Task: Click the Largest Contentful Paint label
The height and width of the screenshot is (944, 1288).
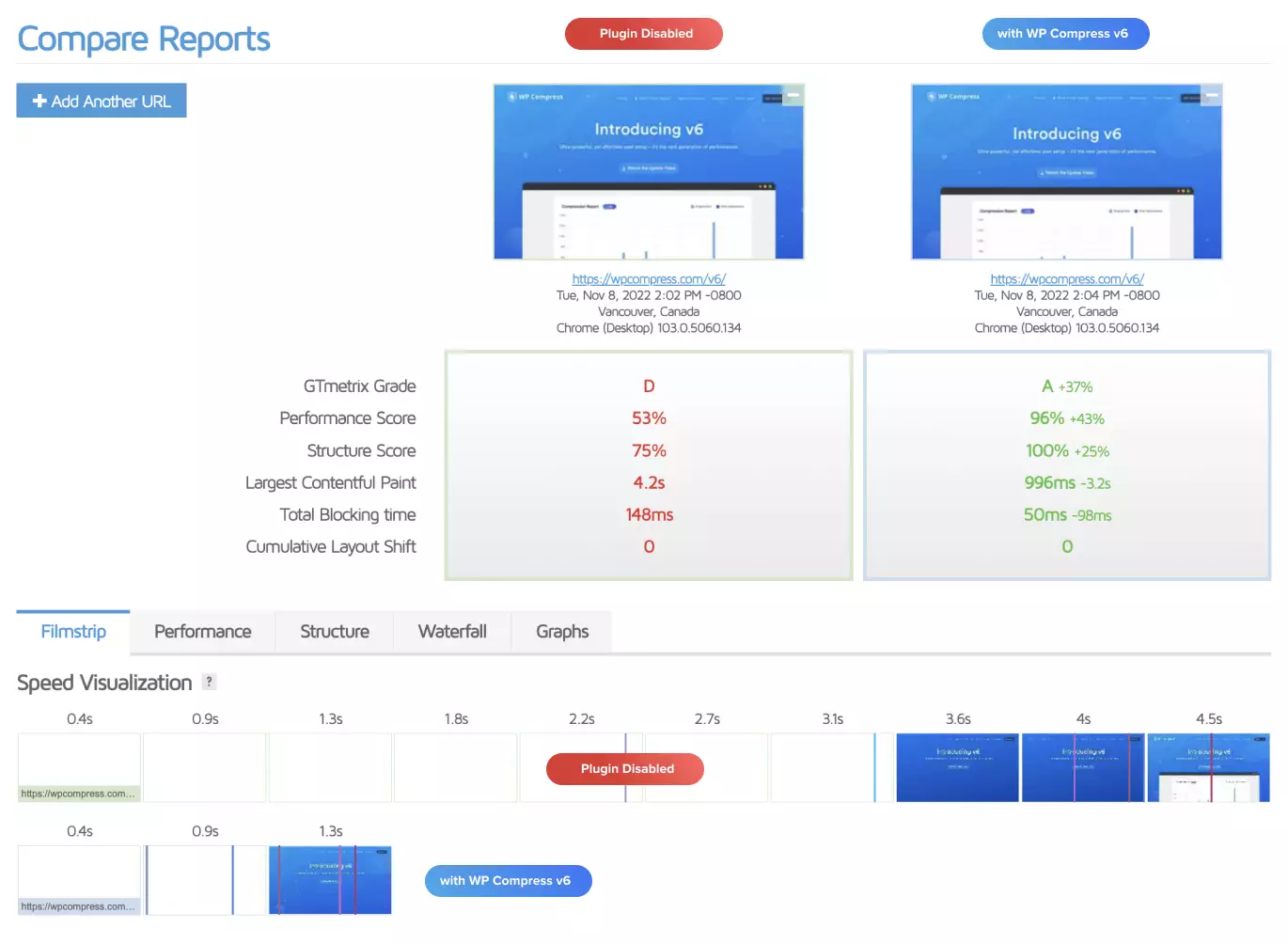Action: (x=331, y=483)
